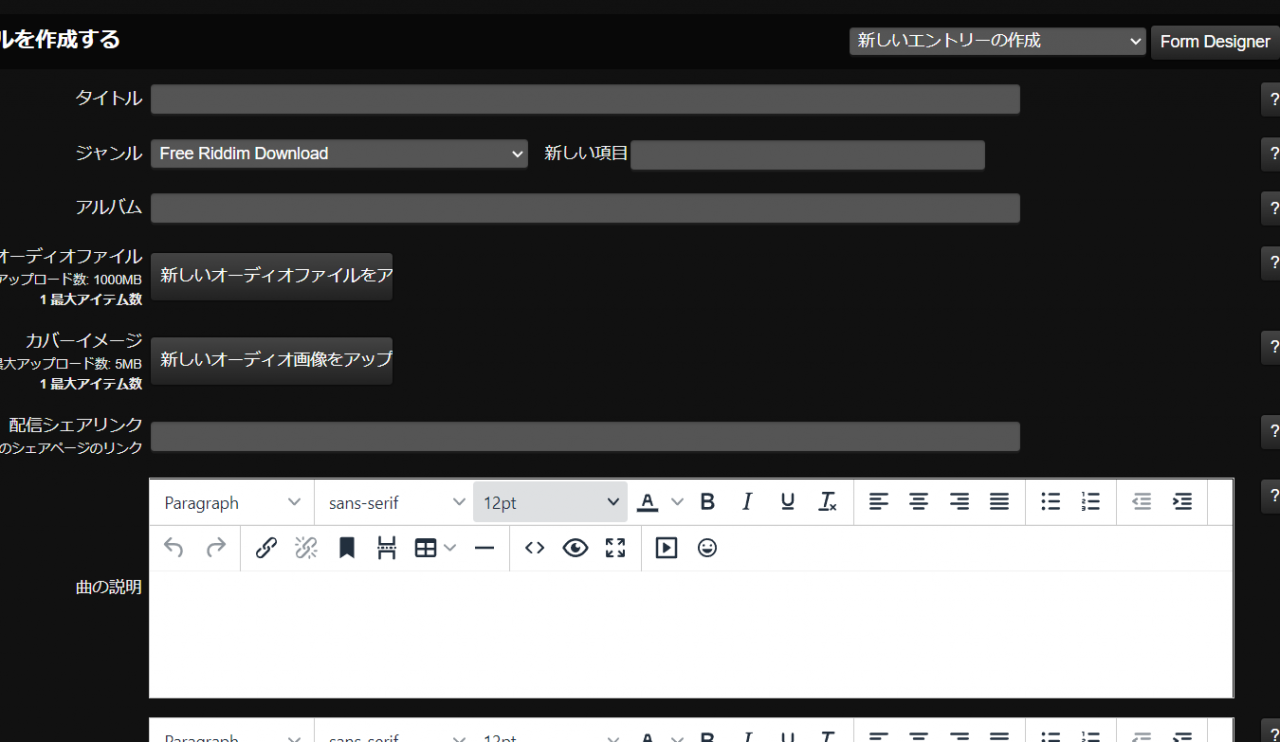Viewport: 1280px width, 742px height.
Task: Click the タイトル input field
Action: point(585,99)
